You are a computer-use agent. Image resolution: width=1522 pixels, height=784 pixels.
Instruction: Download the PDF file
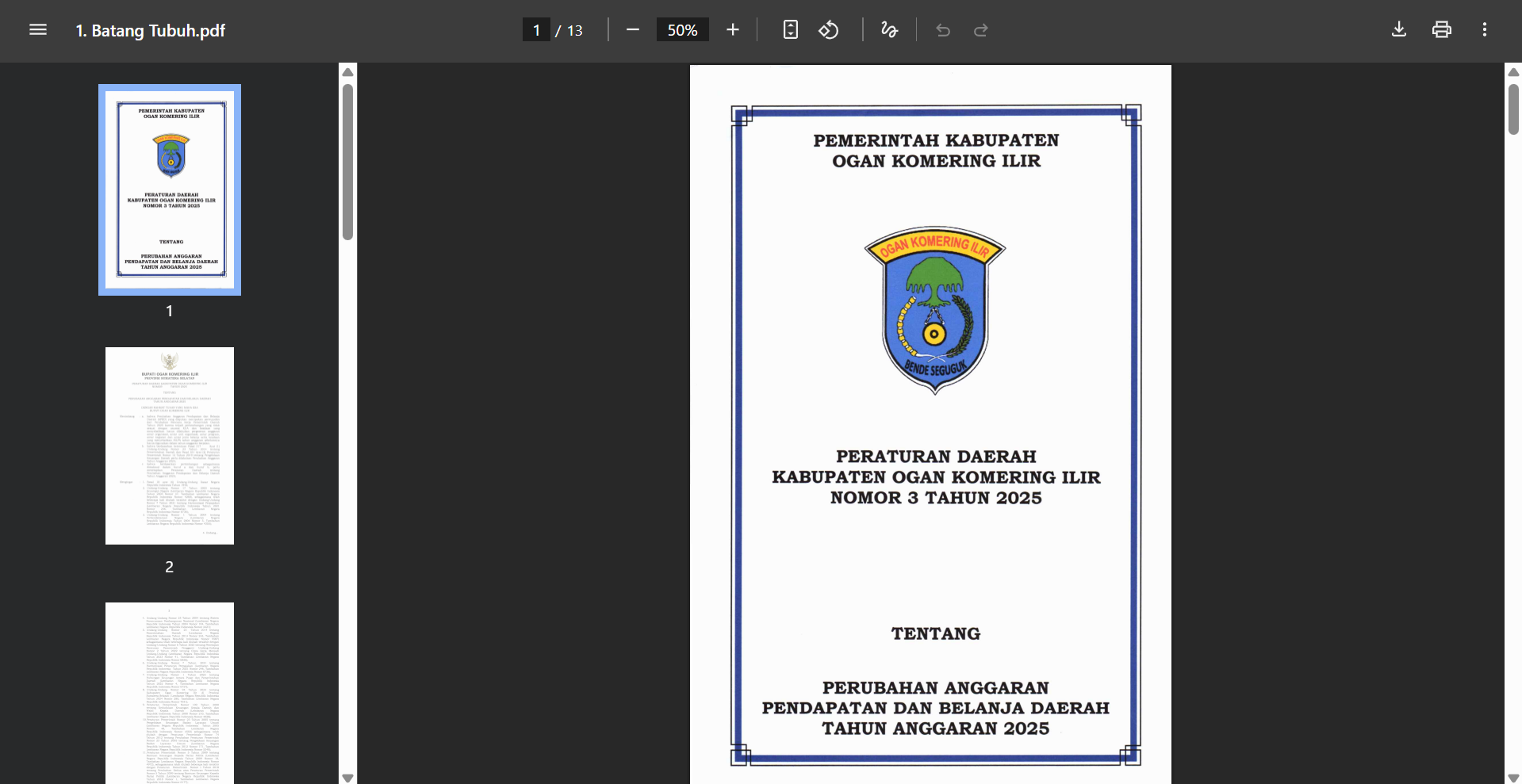(1399, 30)
